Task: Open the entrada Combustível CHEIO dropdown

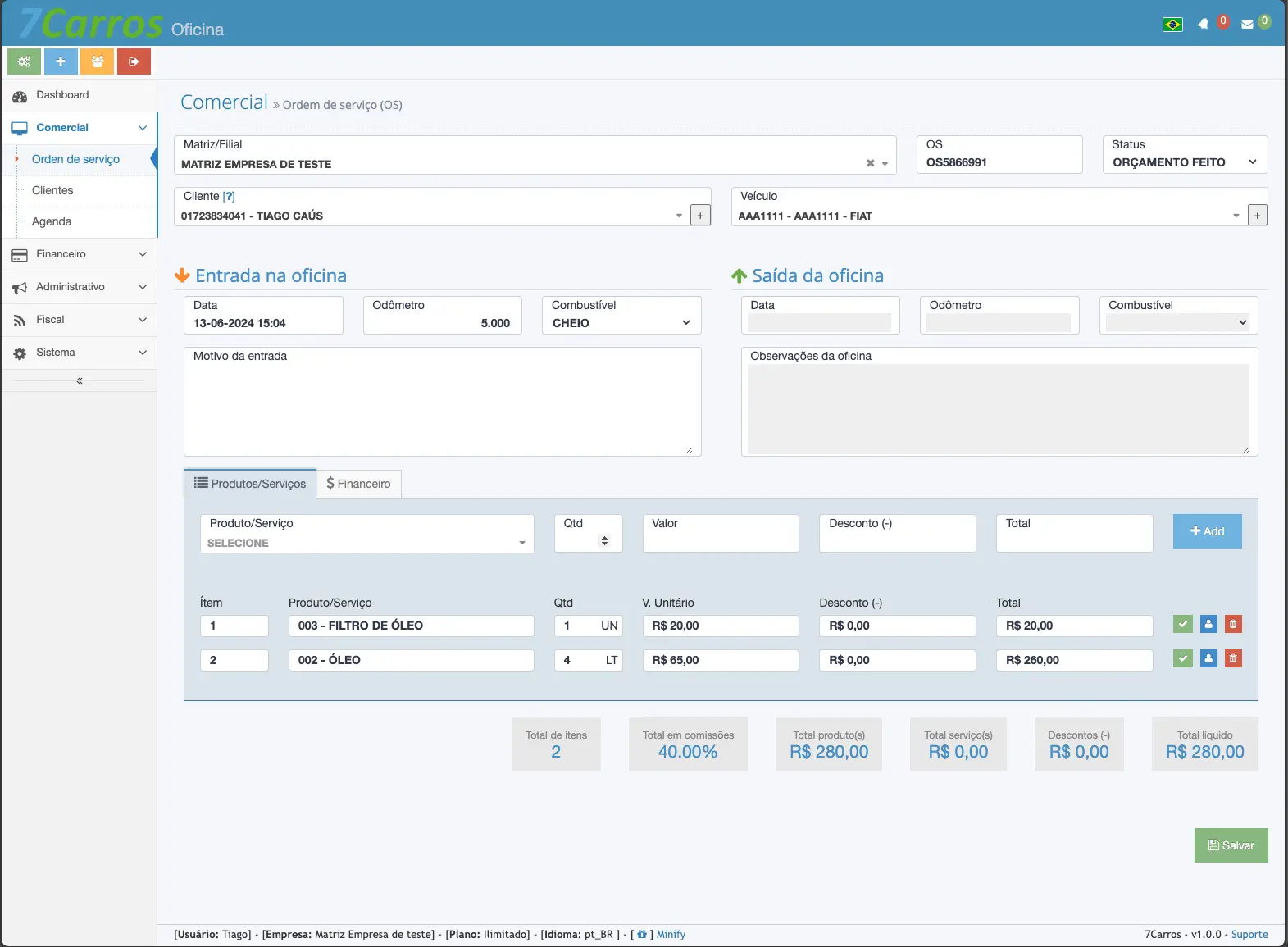Action: coord(621,323)
